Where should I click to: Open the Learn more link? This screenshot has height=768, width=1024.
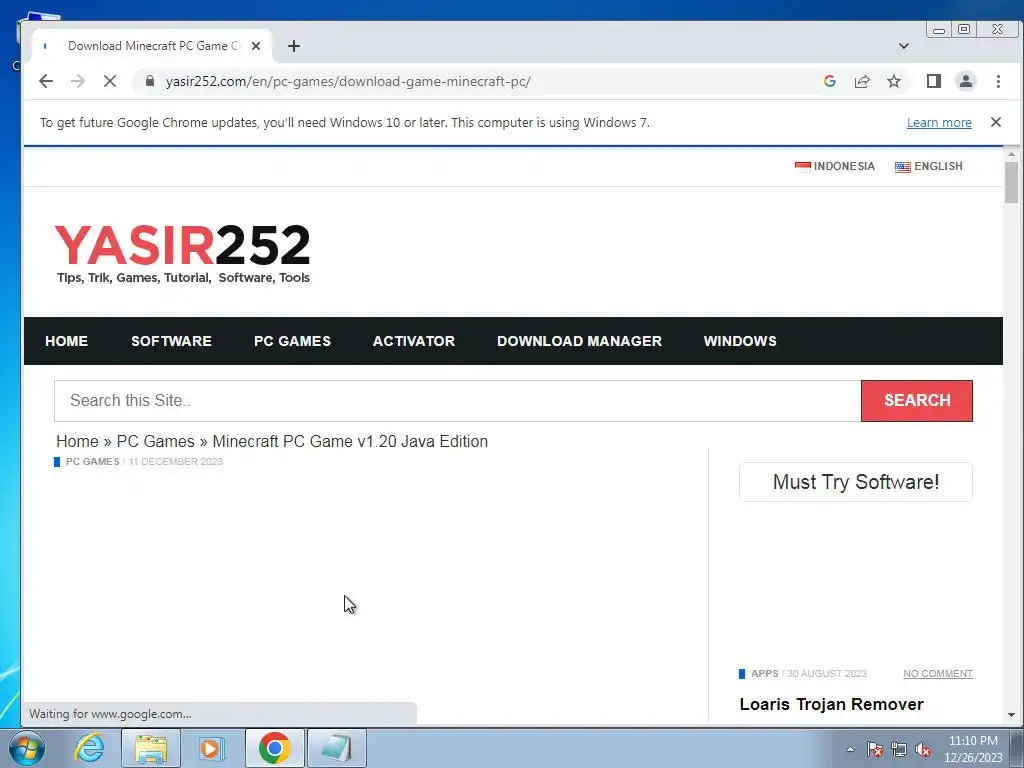[939, 123]
